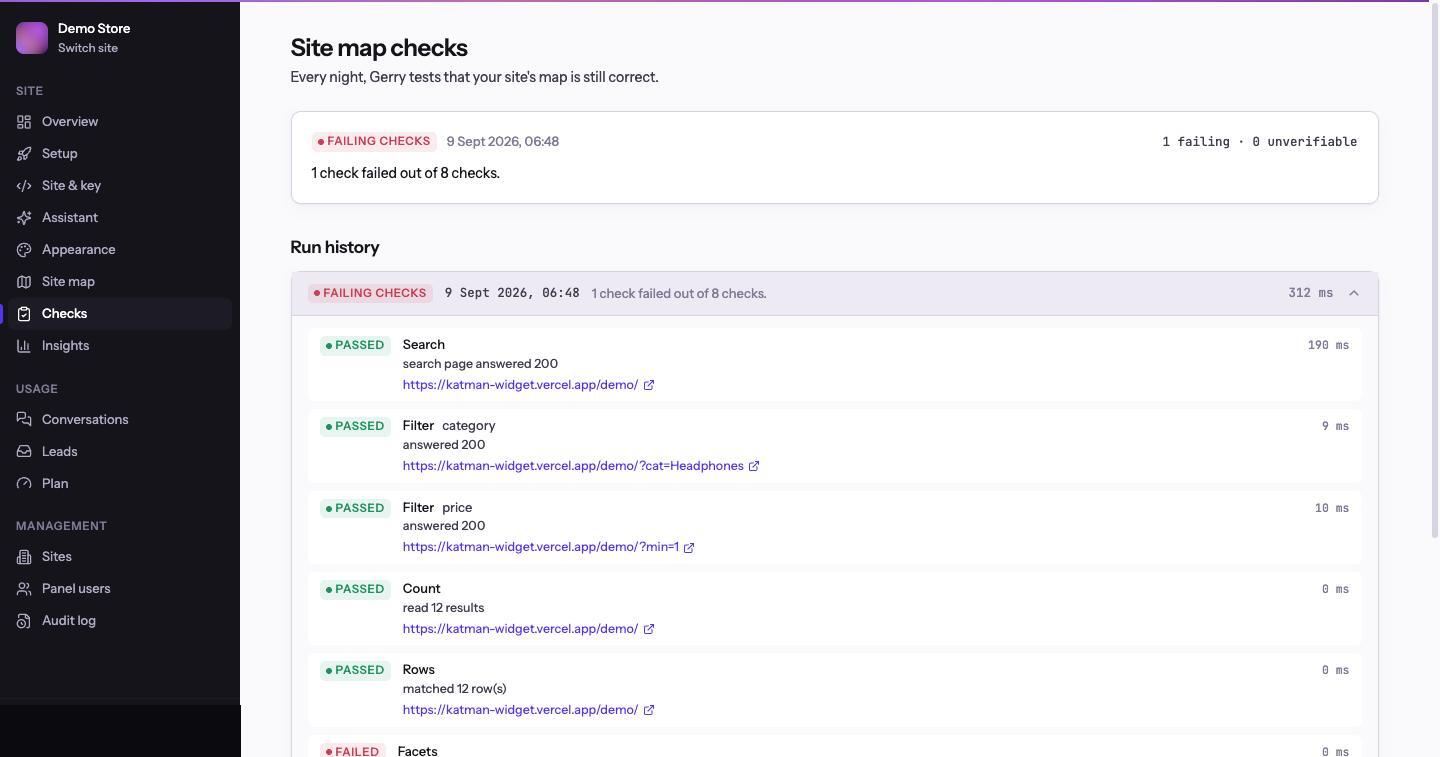The height and width of the screenshot is (757, 1440).
Task: Click FAILING CHECKS badge in summary card
Action: coord(374,141)
